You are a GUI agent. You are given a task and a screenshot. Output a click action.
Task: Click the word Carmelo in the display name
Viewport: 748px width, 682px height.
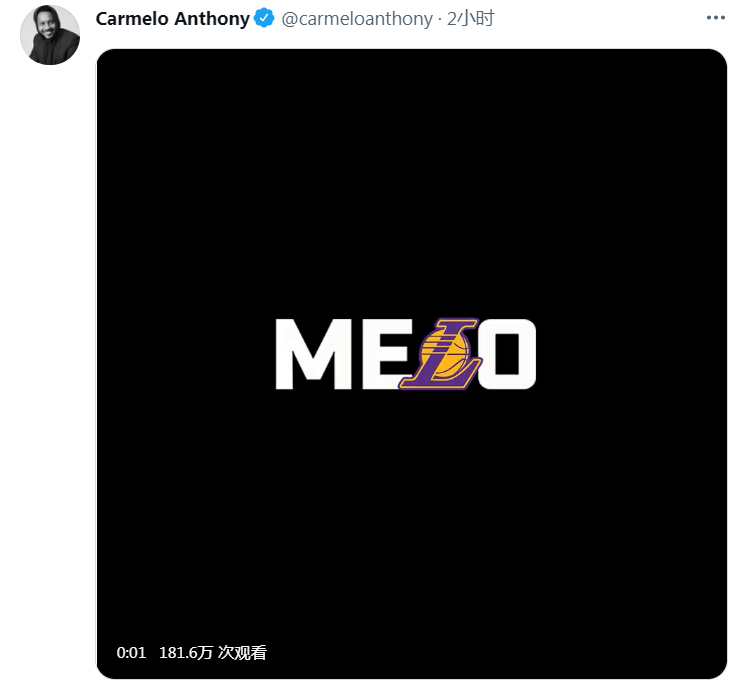pyautogui.click(x=132, y=19)
